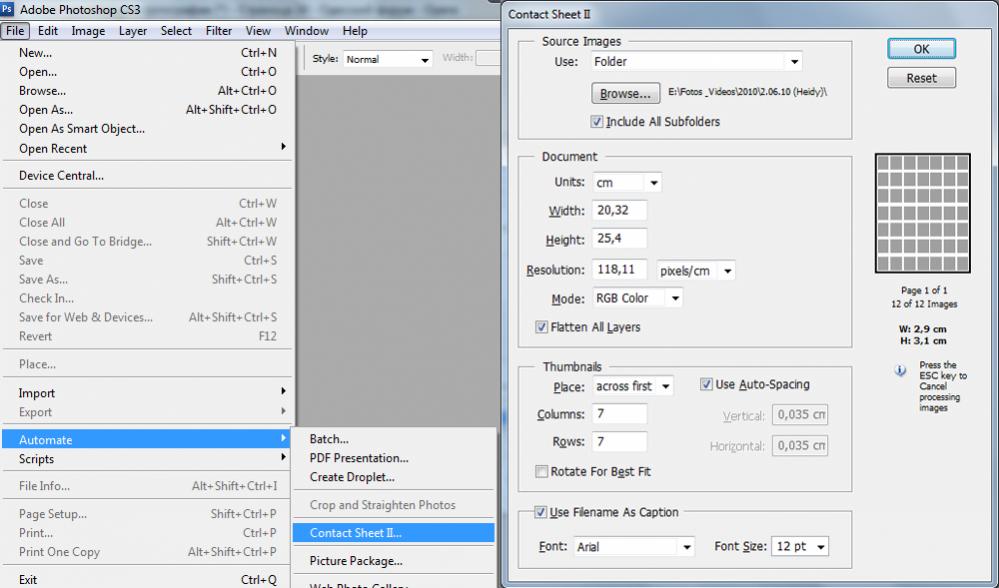Open the Mode dropdown showing RGB Color
Viewport: 999px width, 588px height.
[637, 298]
